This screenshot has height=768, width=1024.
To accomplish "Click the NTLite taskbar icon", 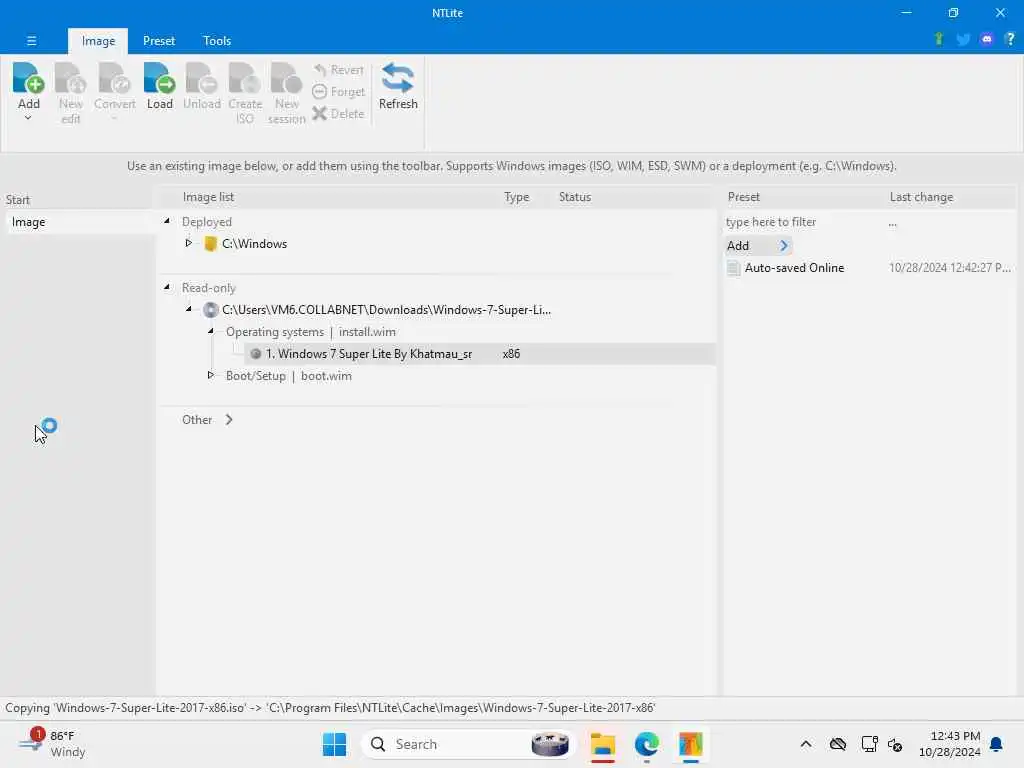I will pyautogui.click(x=690, y=744).
